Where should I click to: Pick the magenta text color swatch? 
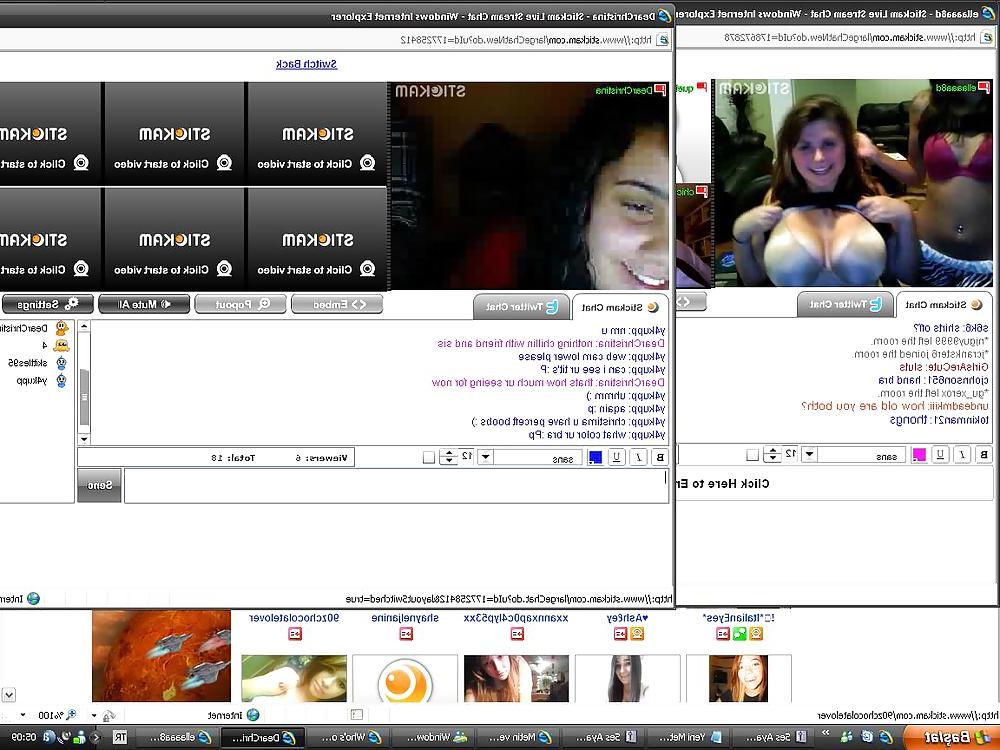(919, 454)
